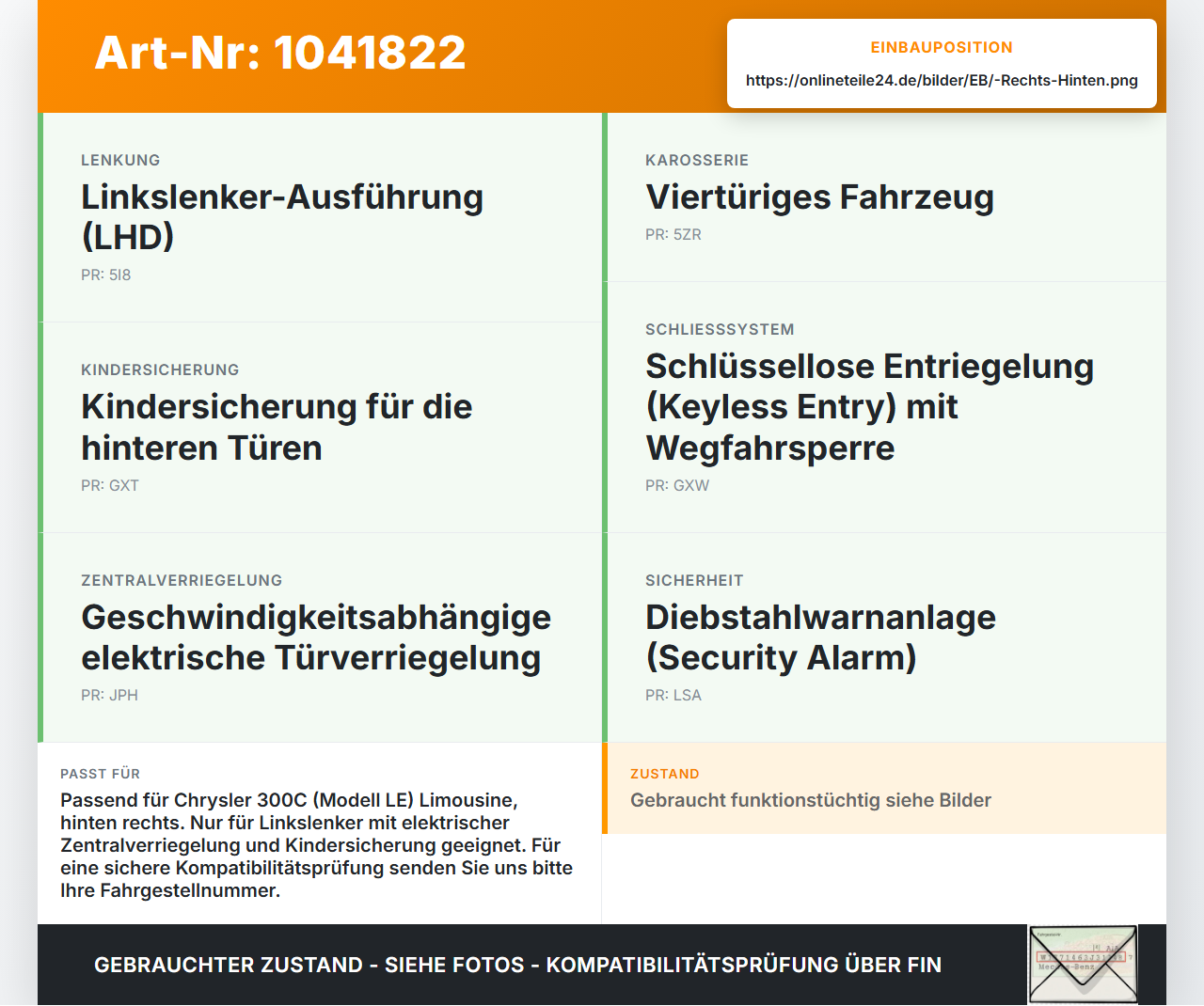The width and height of the screenshot is (1204, 1006).
Task: Click the ZENTRALVERRIEGELUNG category label
Action: [182, 580]
